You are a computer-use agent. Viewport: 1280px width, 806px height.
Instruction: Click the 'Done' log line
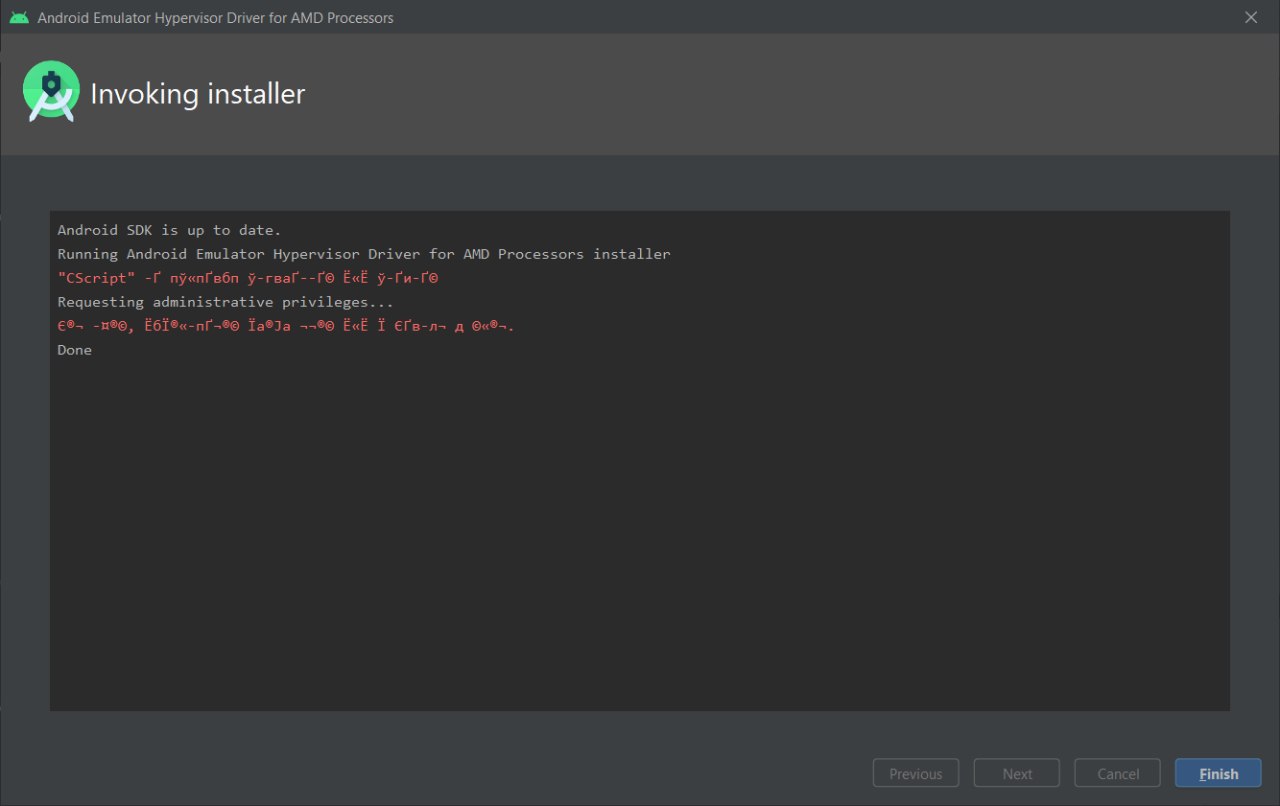coord(74,350)
